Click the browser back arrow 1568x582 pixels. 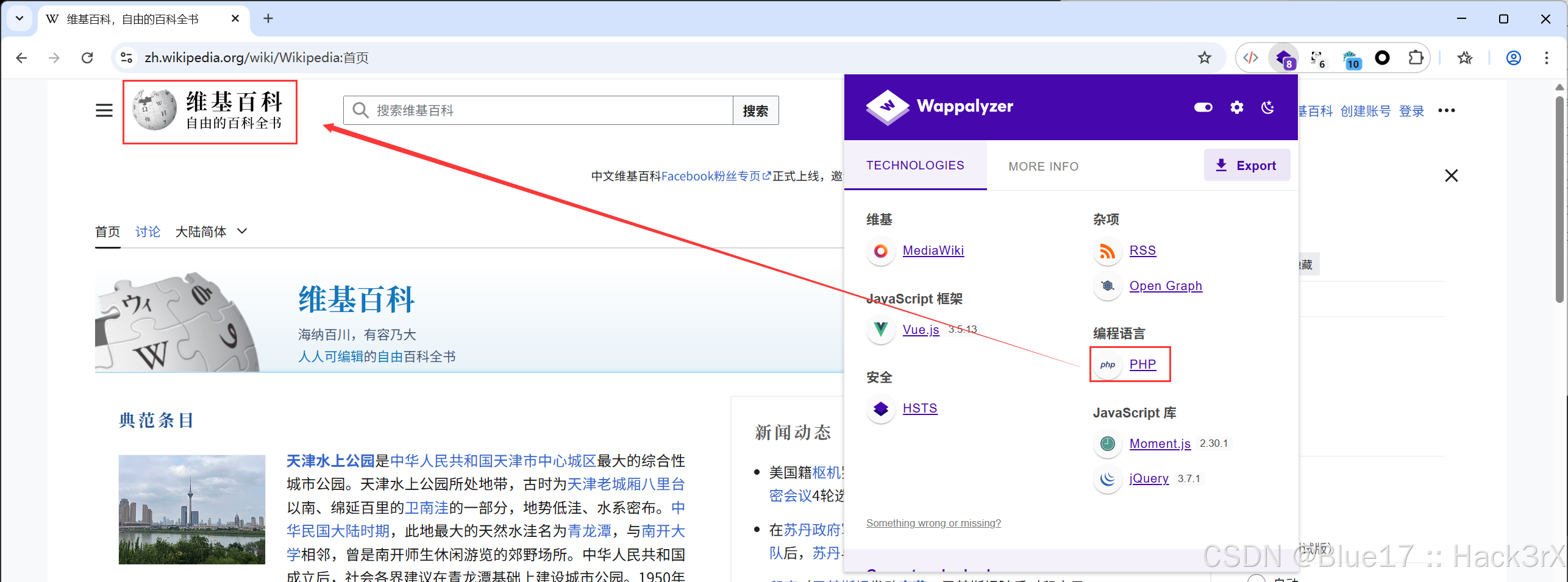click(x=21, y=58)
